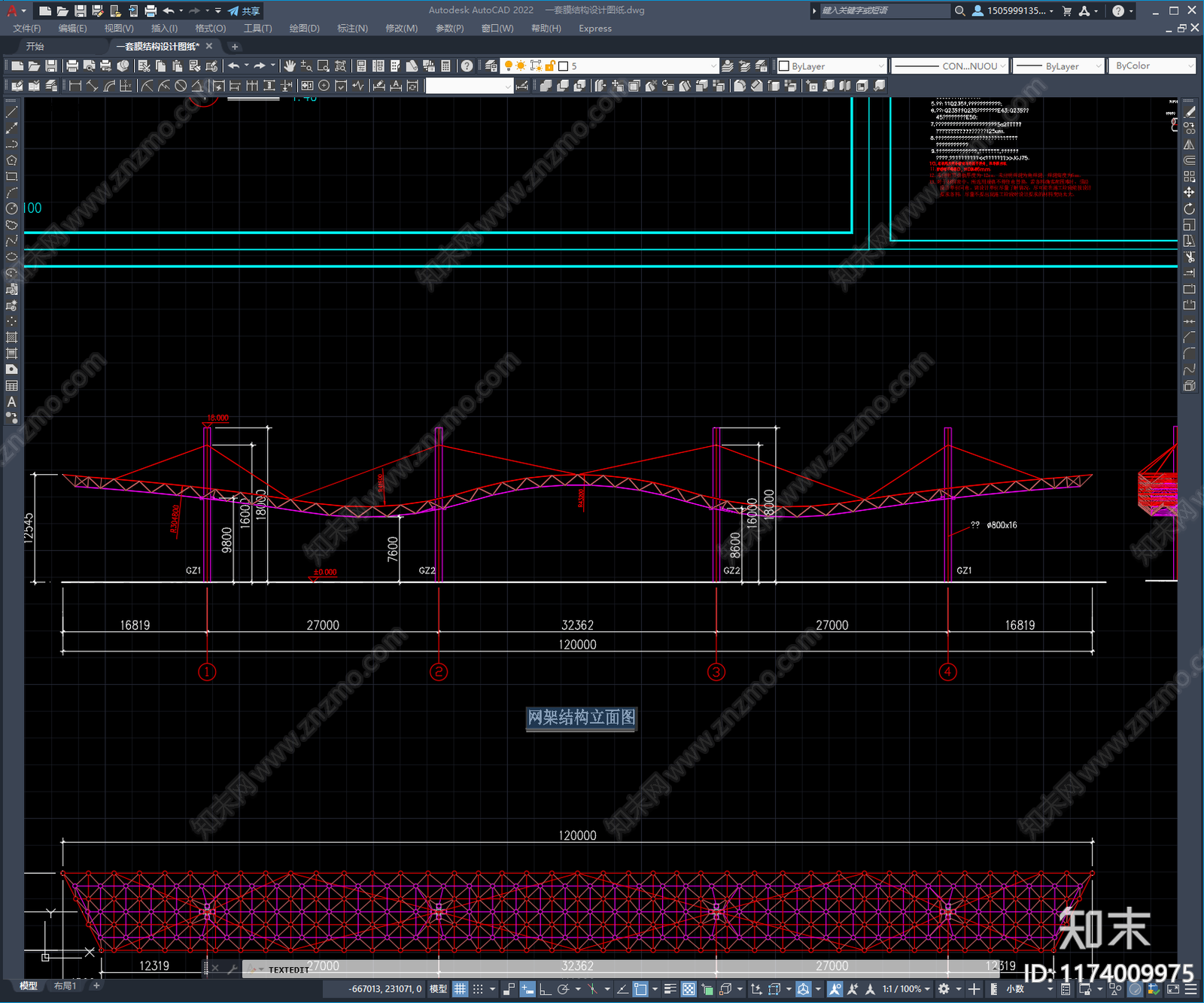The image size is (1204, 1003).
Task: Click the Help question mark toolbar icon
Action: (467, 66)
